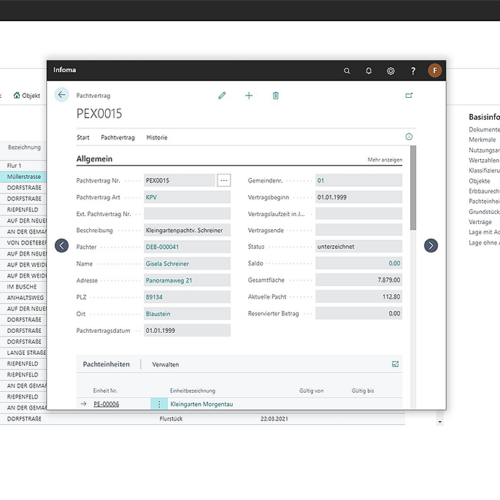Open Verträge in the Basisinfo side panel
The width and height of the screenshot is (500, 500).
[480, 222]
